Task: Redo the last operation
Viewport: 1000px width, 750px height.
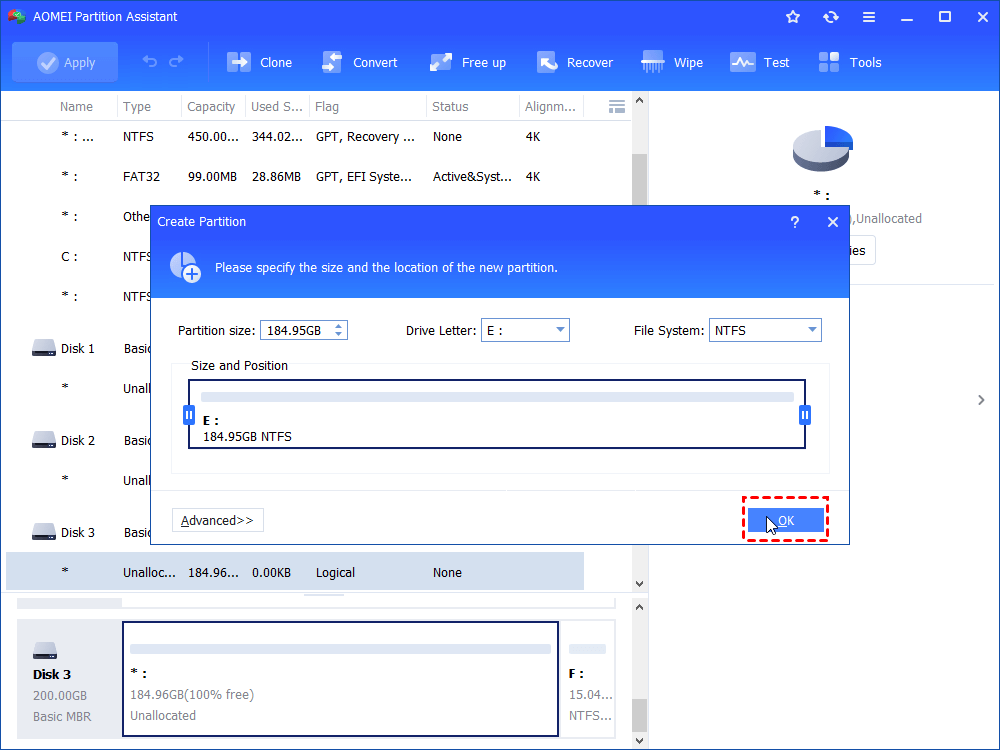Action: 176,62
